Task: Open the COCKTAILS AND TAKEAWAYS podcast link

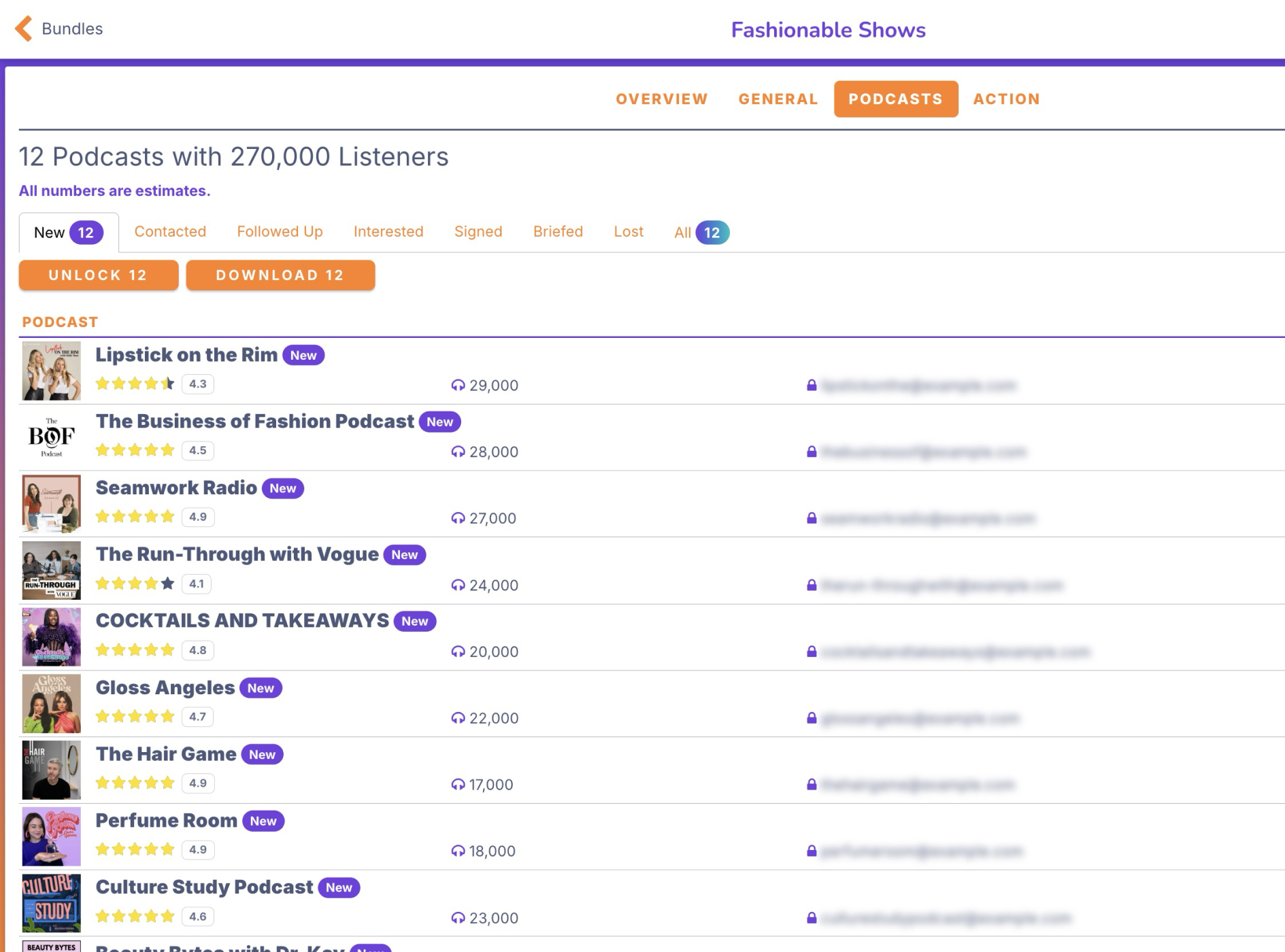Action: [242, 621]
